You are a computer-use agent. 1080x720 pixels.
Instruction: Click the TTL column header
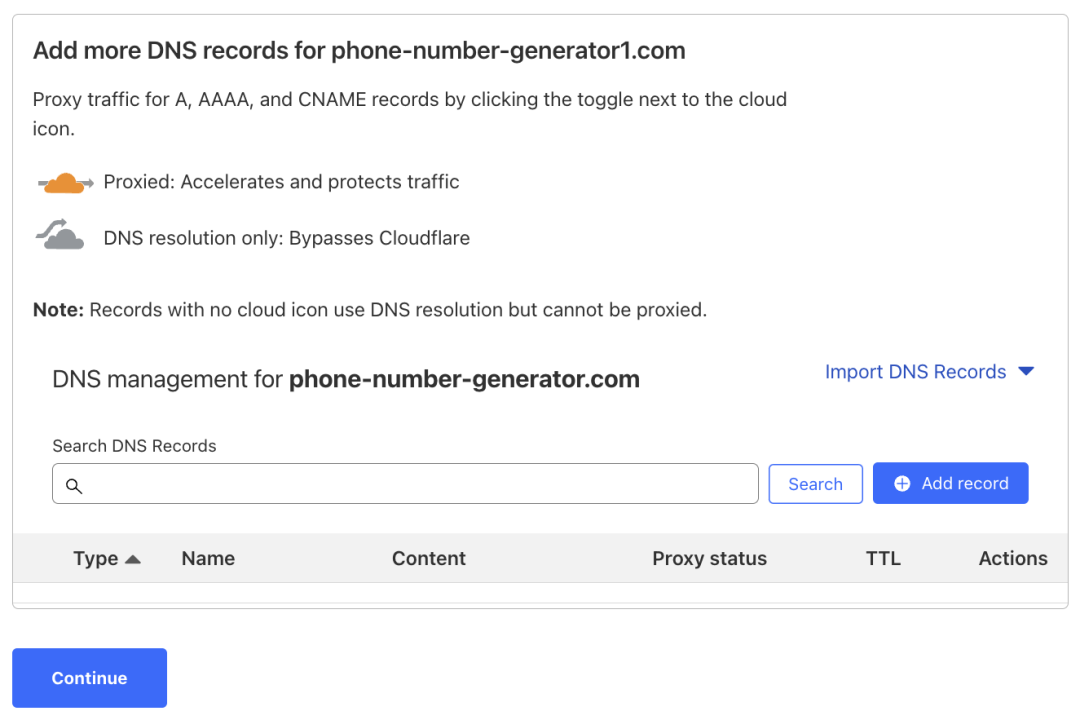click(883, 559)
